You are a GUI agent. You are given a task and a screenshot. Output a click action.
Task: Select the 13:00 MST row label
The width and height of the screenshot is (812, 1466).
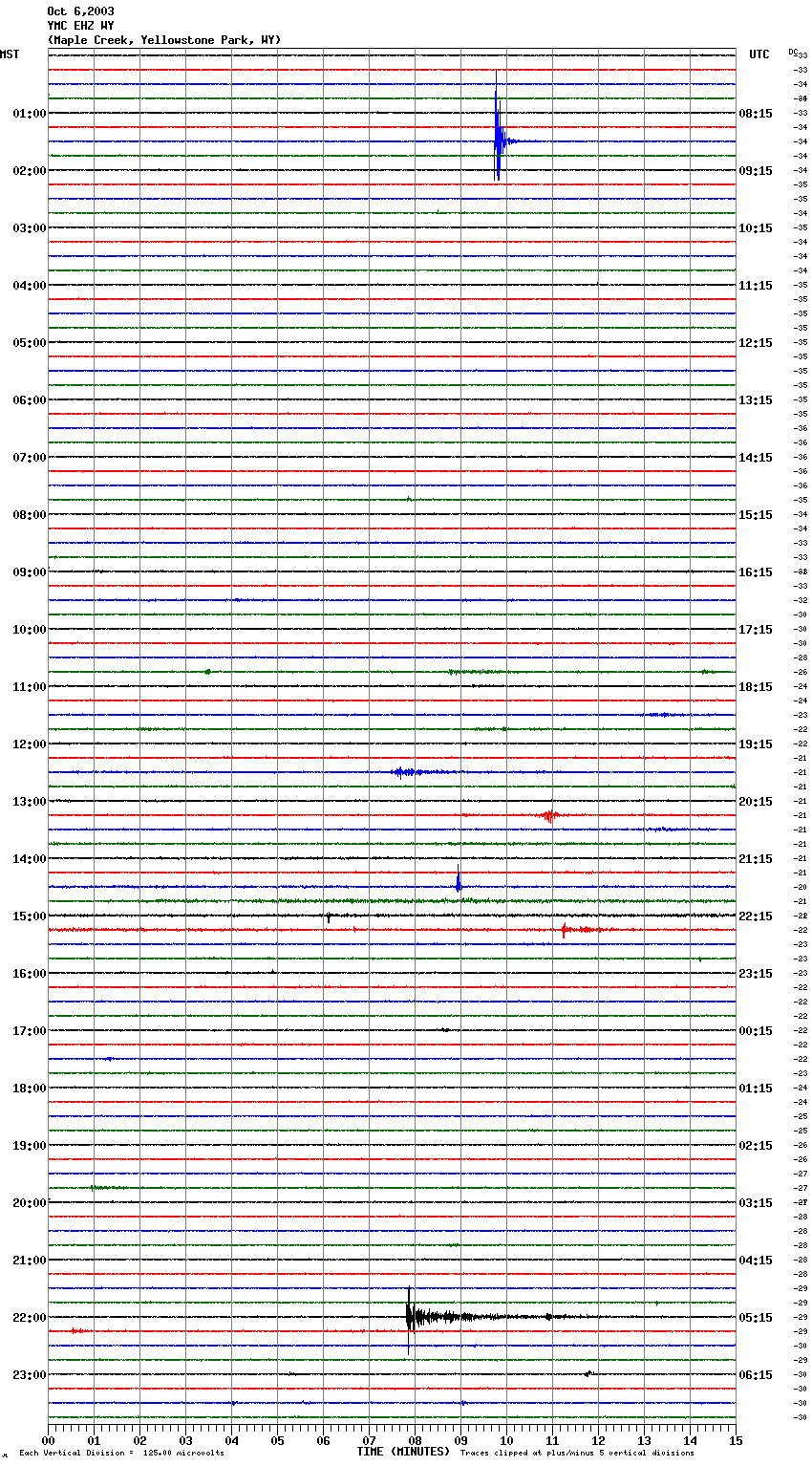point(29,802)
